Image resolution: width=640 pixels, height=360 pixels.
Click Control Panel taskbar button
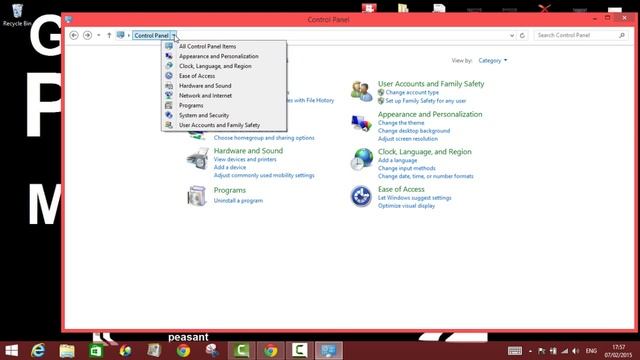point(329,351)
